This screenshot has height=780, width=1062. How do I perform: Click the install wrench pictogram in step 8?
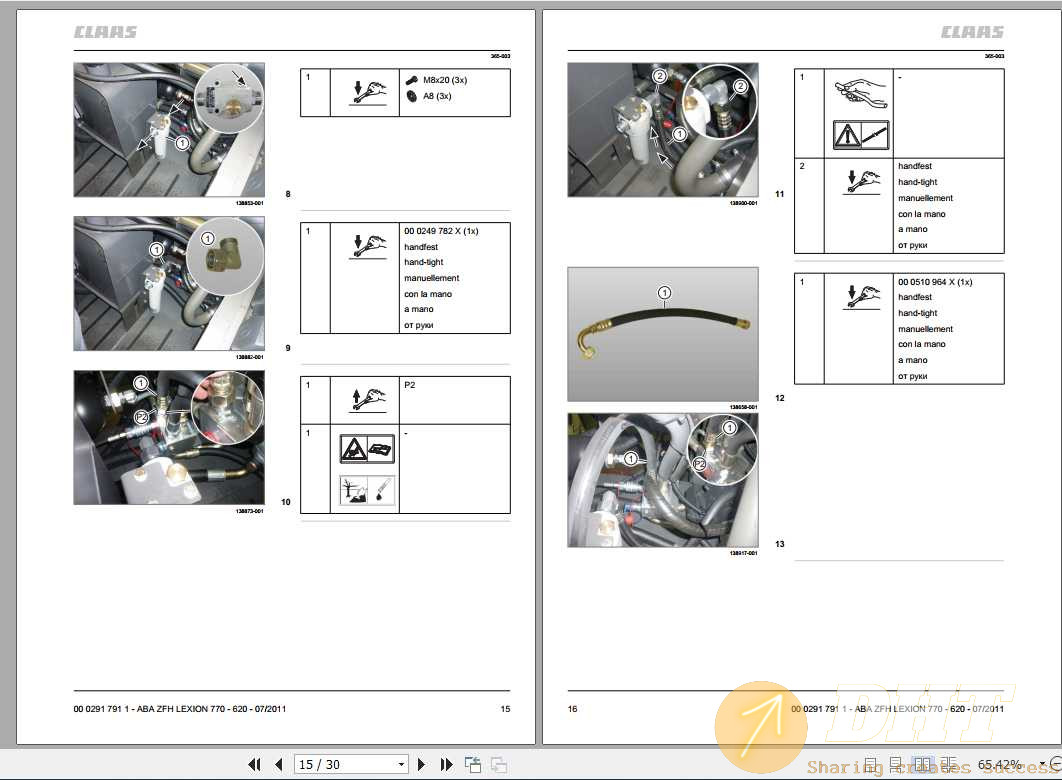pyautogui.click(x=368, y=92)
